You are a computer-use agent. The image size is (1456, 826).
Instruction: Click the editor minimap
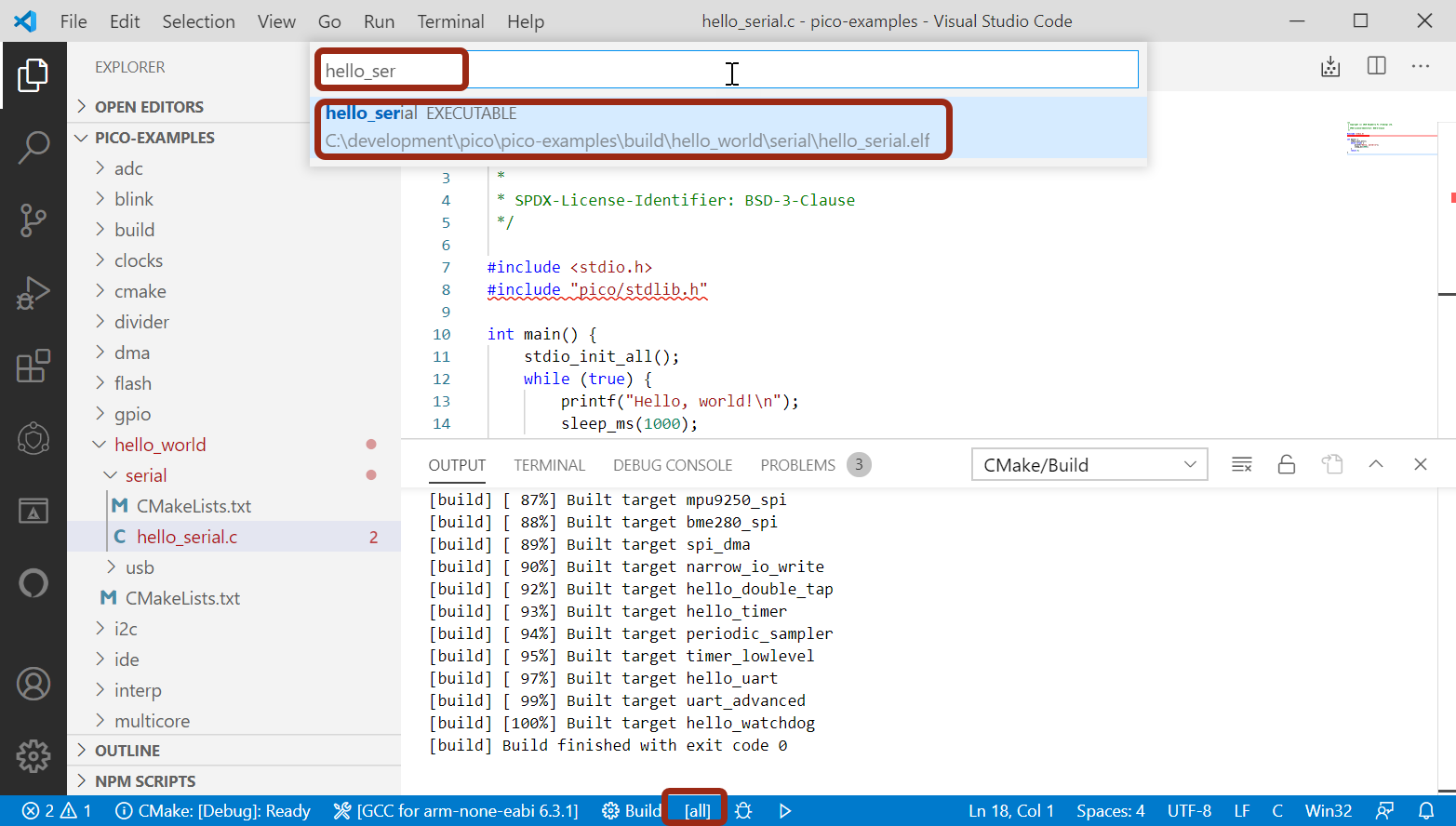point(1391,138)
